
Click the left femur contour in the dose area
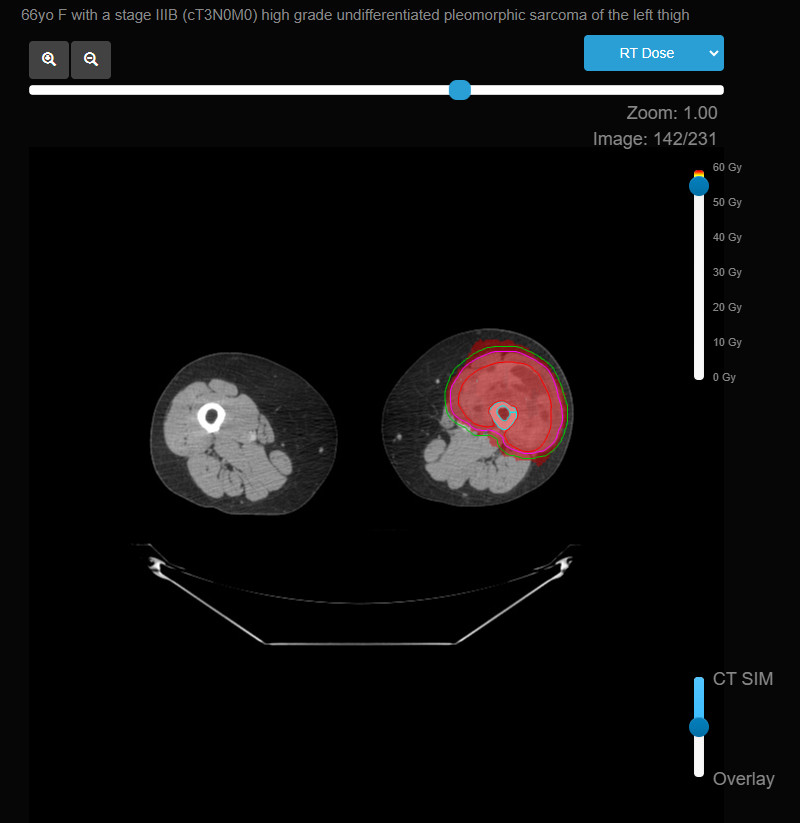(x=503, y=415)
